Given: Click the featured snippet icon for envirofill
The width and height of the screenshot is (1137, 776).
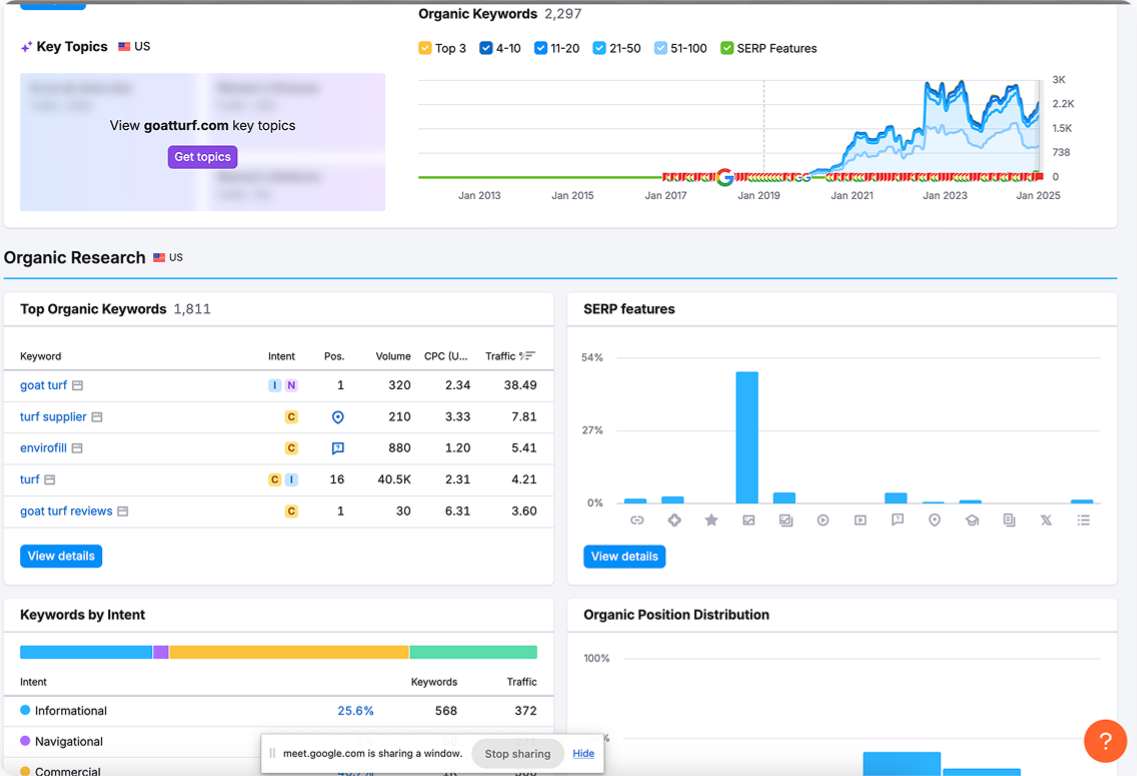Looking at the screenshot, I should (x=337, y=448).
